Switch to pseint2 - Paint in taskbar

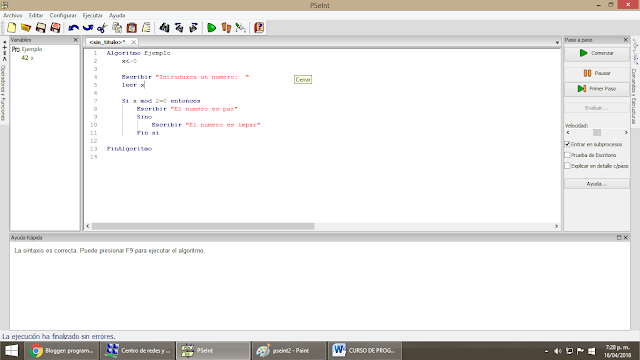click(x=289, y=351)
